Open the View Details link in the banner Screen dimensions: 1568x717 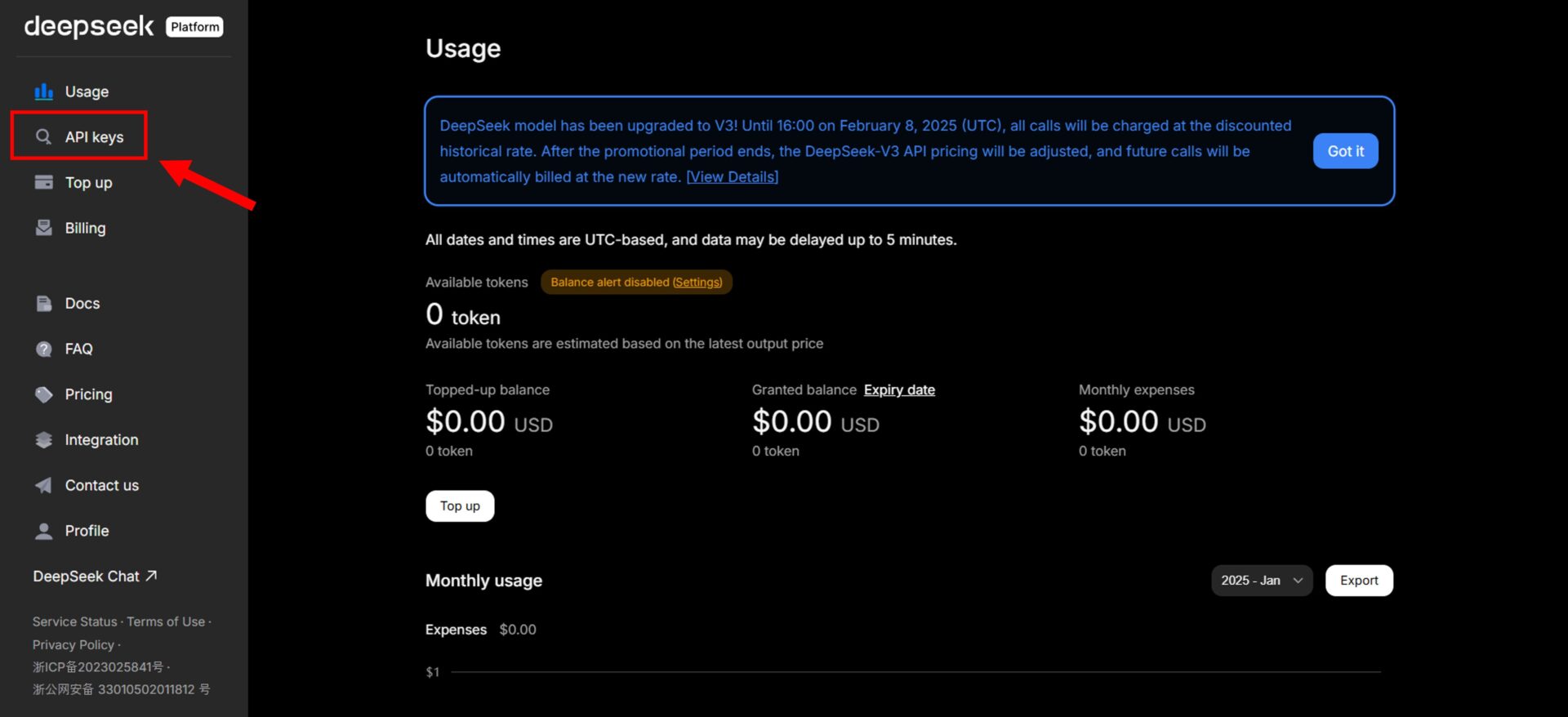point(732,177)
